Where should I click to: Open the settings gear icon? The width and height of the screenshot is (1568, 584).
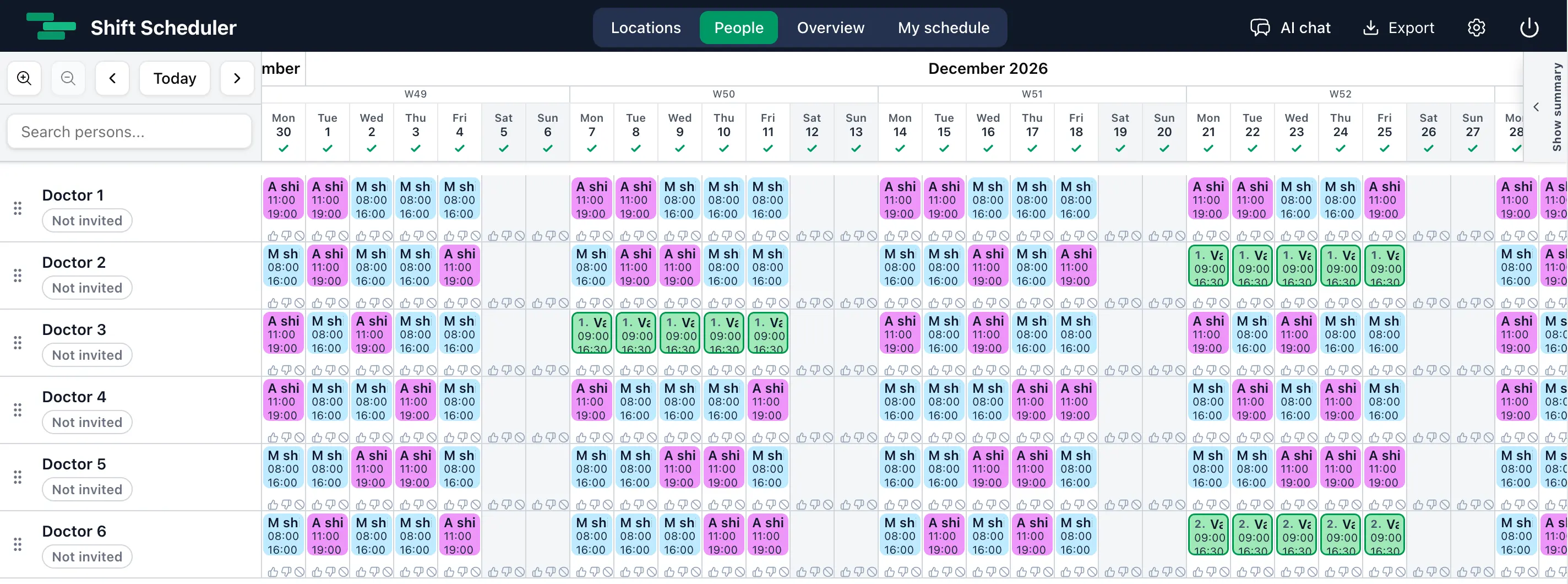[x=1476, y=28]
